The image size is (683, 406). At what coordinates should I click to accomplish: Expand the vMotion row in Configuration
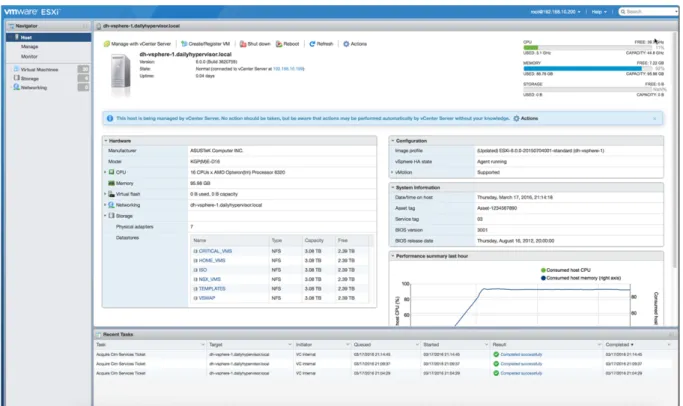[392, 173]
